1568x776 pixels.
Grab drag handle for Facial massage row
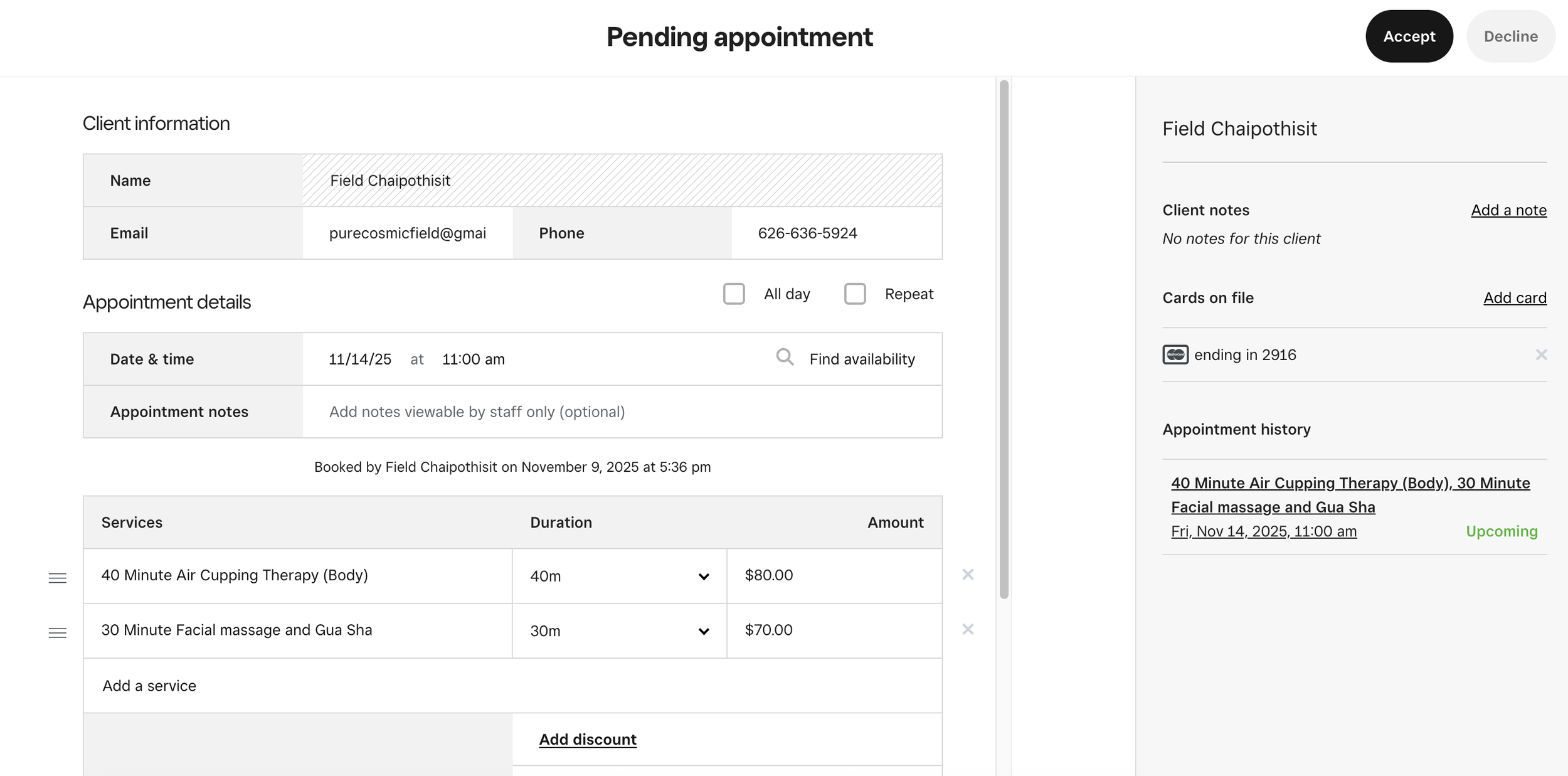click(x=58, y=632)
